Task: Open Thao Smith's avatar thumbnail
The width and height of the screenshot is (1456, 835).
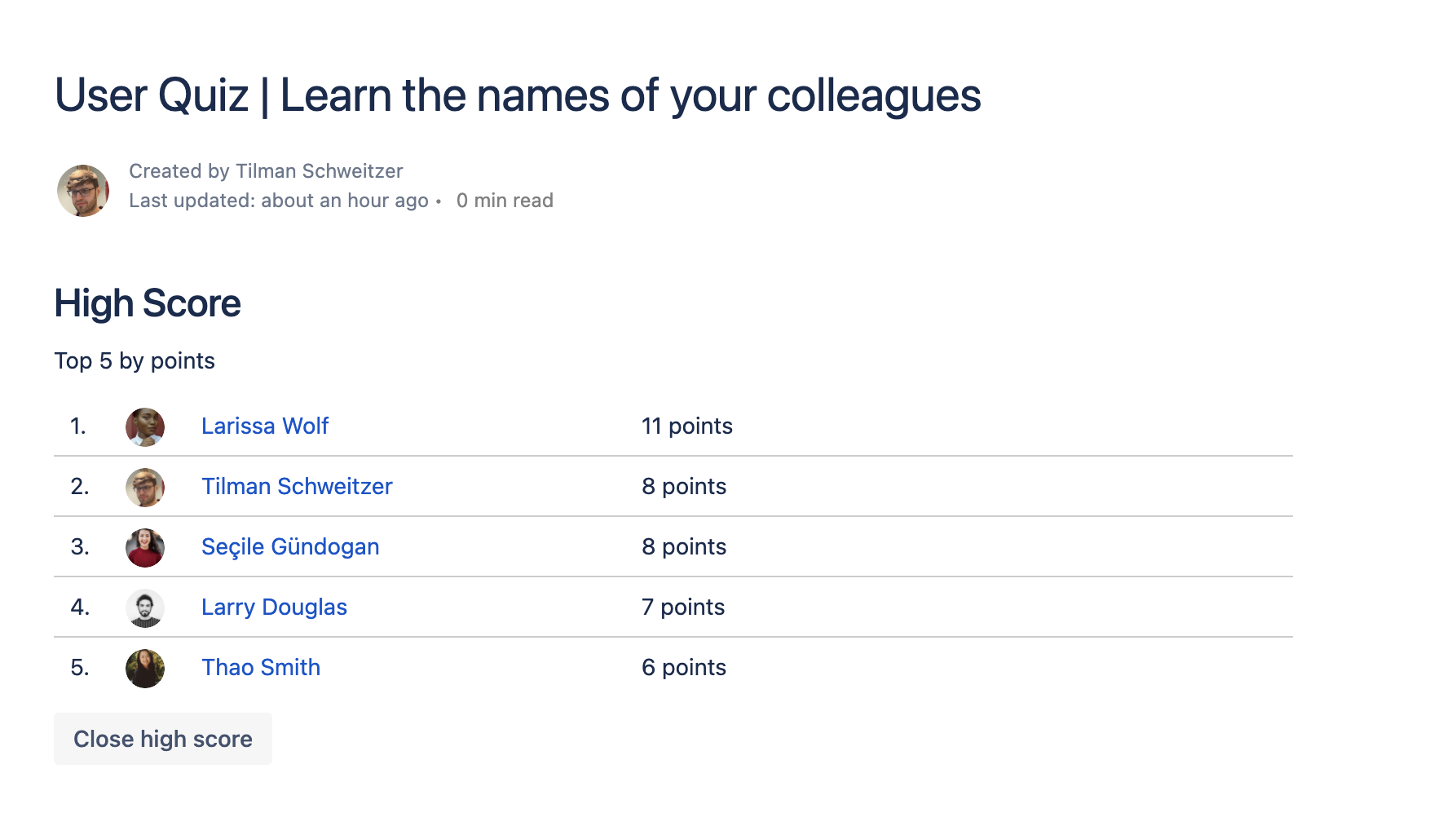Action: coord(145,669)
